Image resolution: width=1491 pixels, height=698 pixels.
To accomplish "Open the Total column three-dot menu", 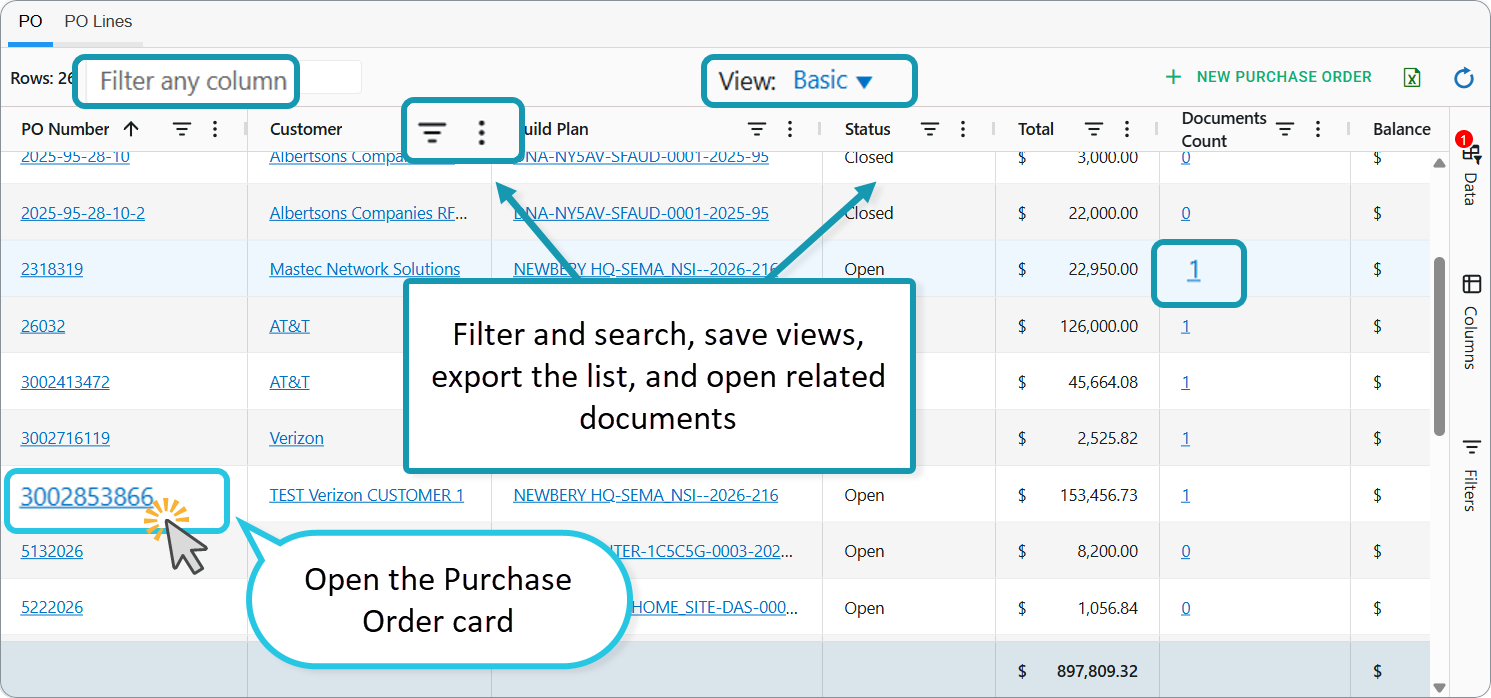I will click(1127, 129).
